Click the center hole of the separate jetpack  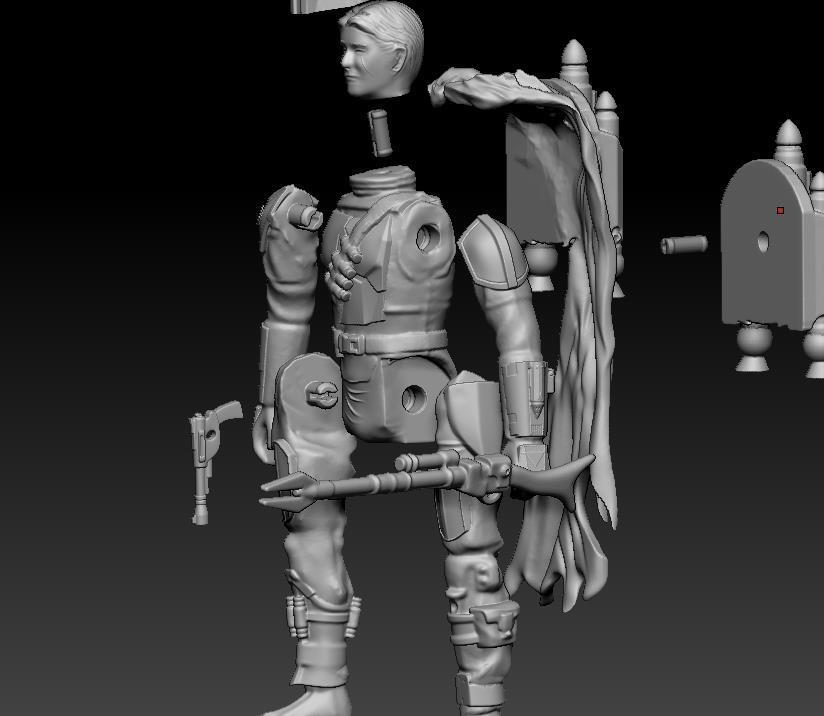(x=763, y=241)
